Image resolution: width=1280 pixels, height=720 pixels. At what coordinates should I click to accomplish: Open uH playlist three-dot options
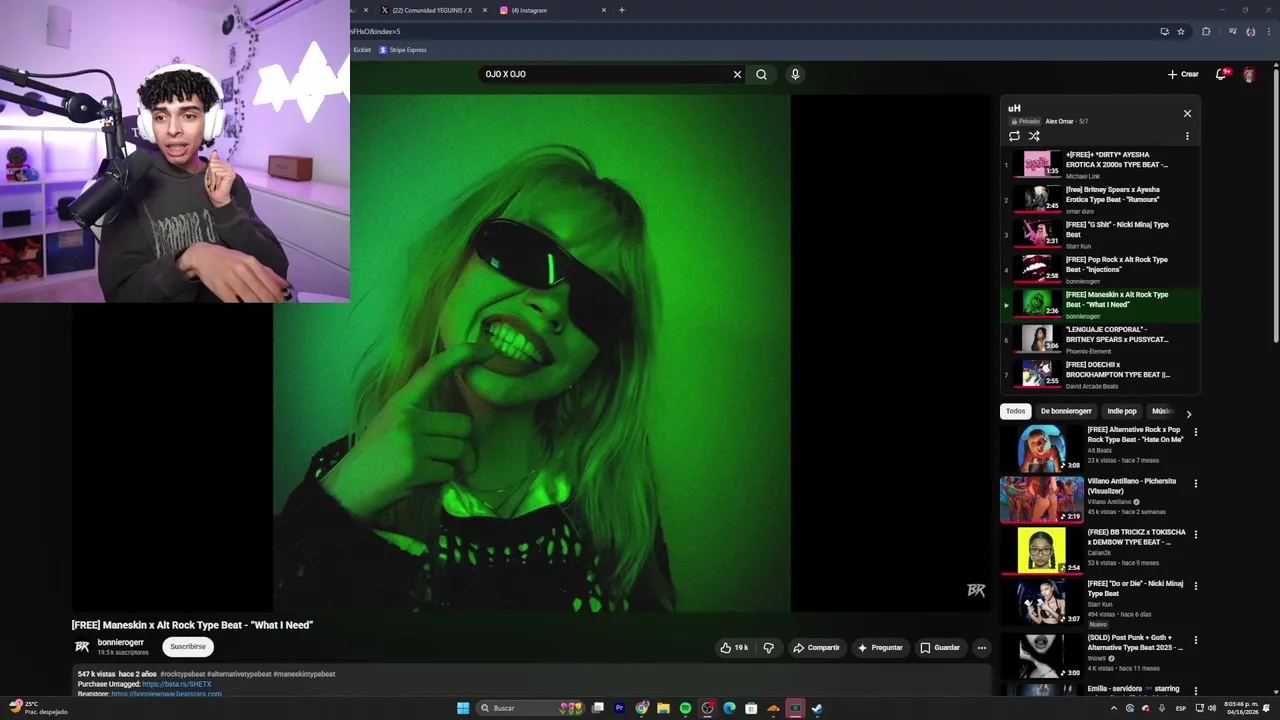pos(1187,136)
